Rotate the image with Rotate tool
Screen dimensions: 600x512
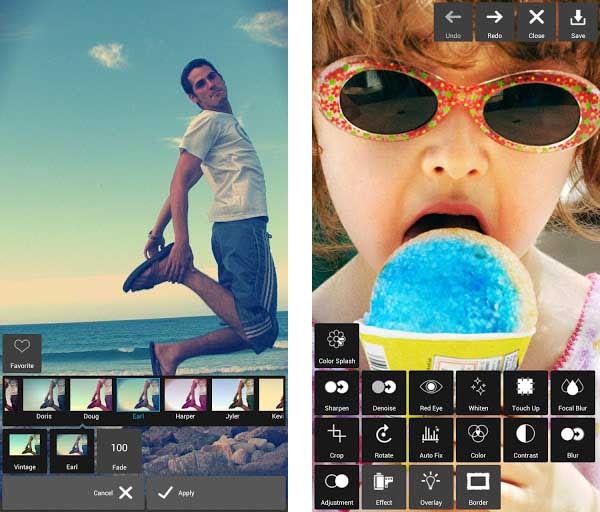click(x=384, y=439)
